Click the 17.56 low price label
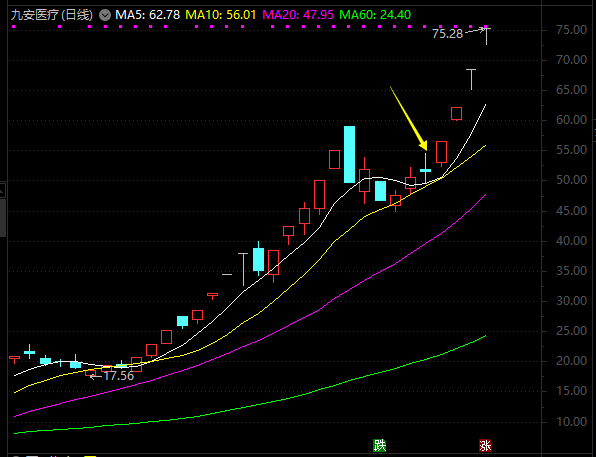The height and width of the screenshot is (457, 596). [x=119, y=376]
